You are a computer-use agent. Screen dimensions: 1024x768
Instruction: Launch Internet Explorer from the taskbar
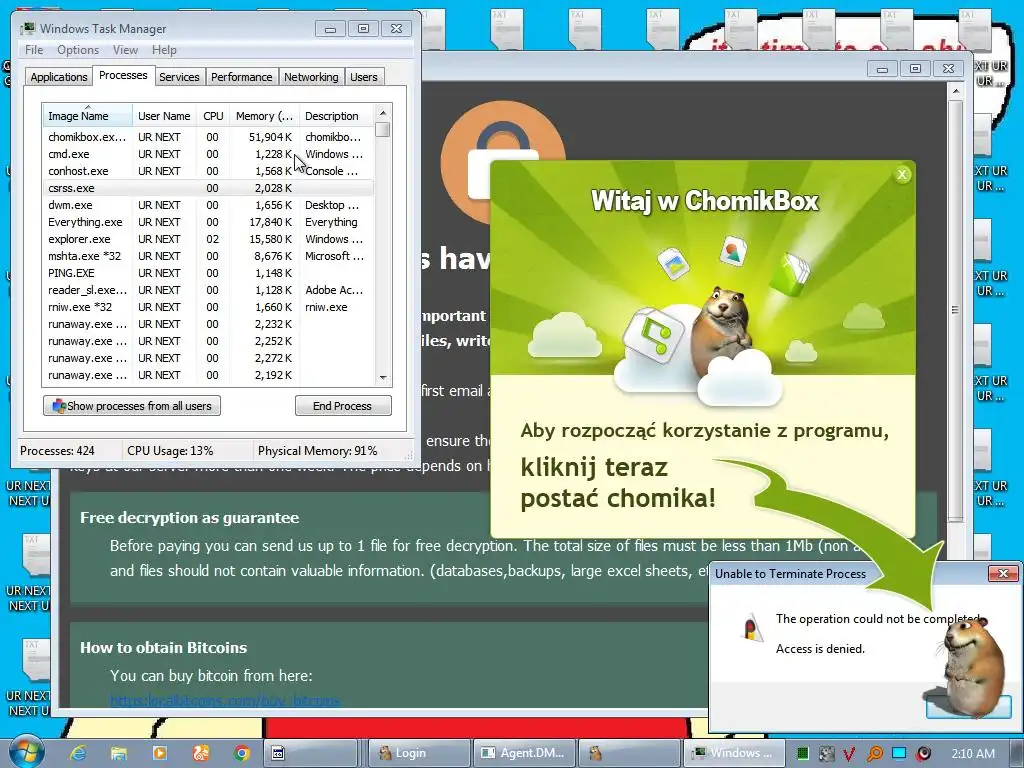tap(78, 753)
